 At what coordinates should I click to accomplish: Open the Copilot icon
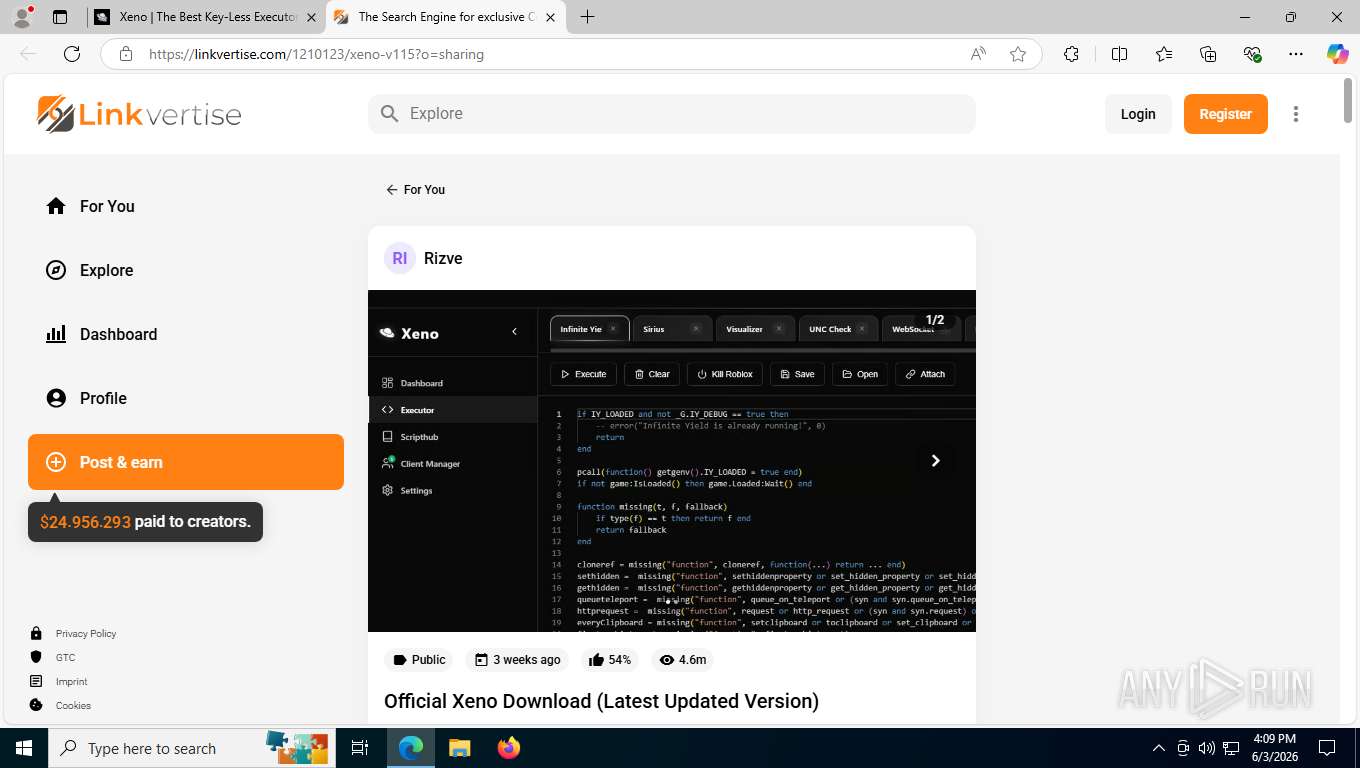point(1338,54)
